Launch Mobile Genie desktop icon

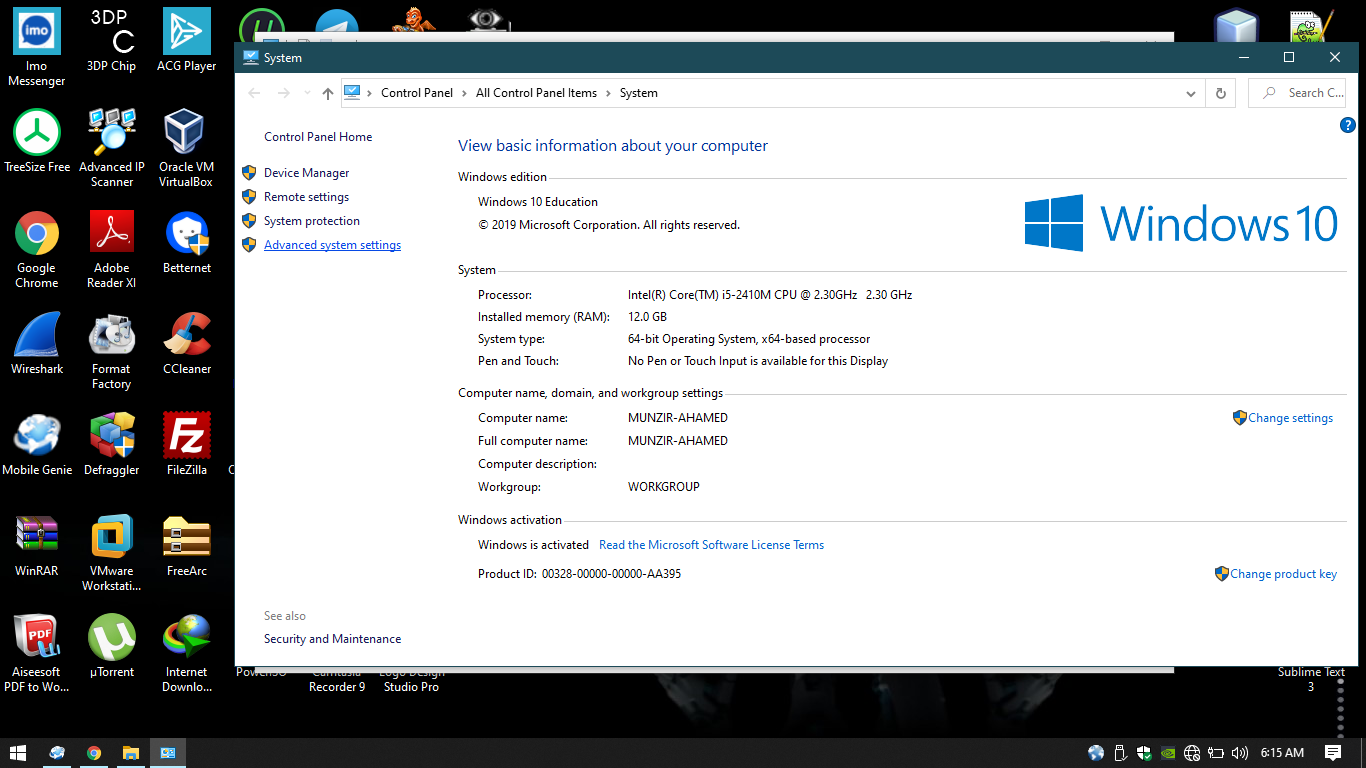37,444
